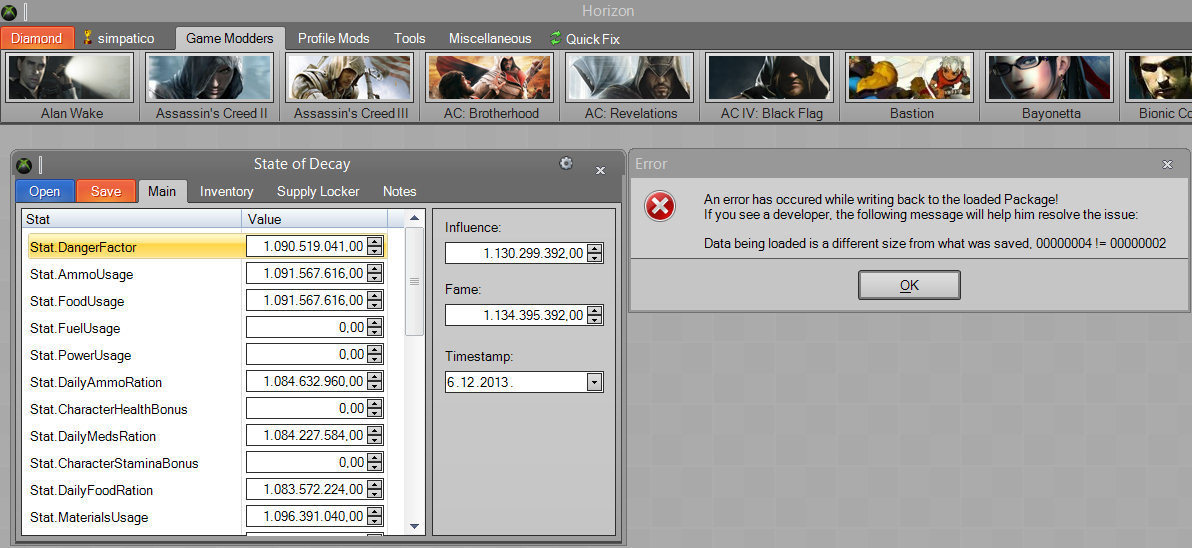Switch to the Profile Mods tab
This screenshot has height=548, width=1192.
tap(333, 38)
